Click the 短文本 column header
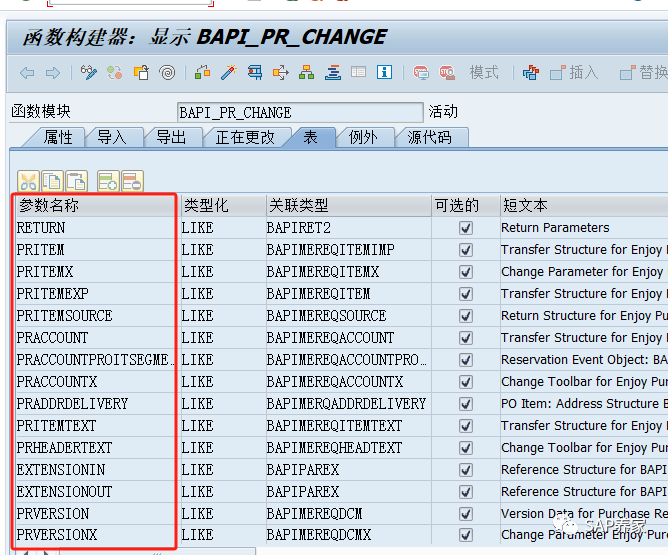The height and width of the screenshot is (555, 668). (x=584, y=206)
